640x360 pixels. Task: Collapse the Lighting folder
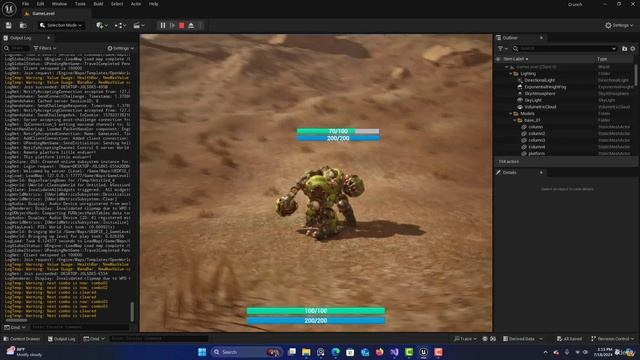[511, 73]
